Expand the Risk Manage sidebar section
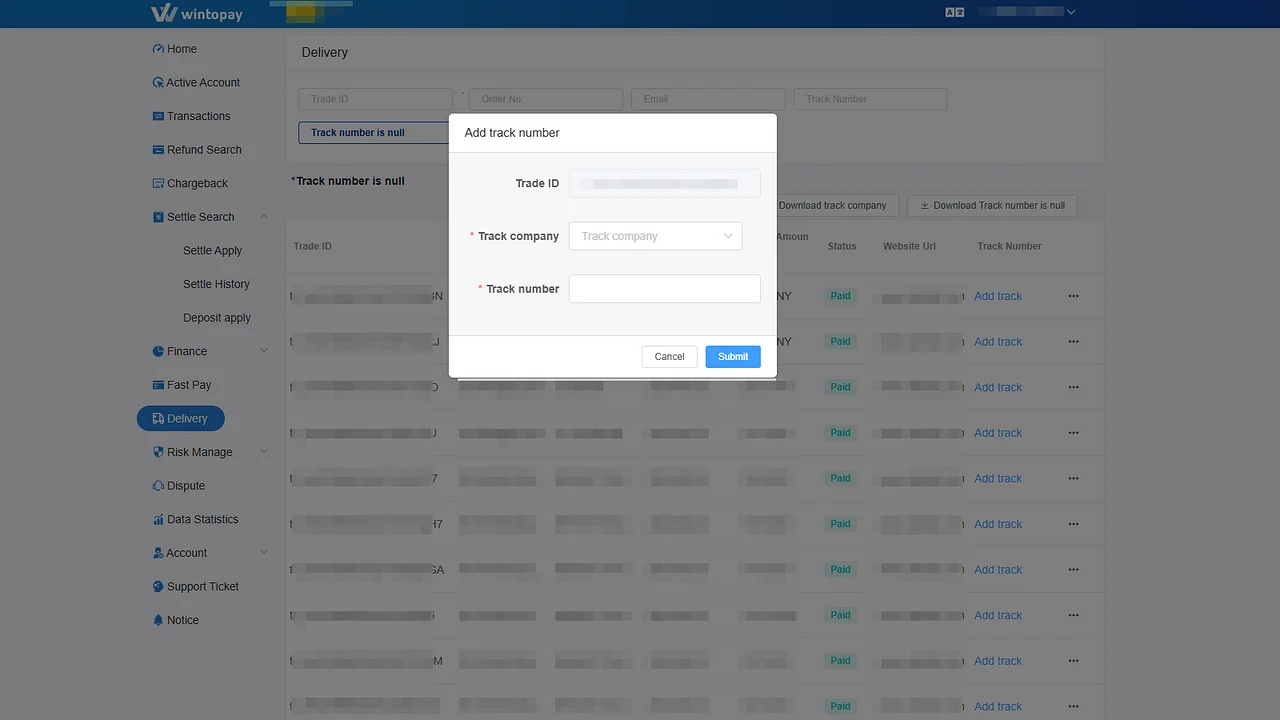The height and width of the screenshot is (720, 1280). tap(198, 452)
